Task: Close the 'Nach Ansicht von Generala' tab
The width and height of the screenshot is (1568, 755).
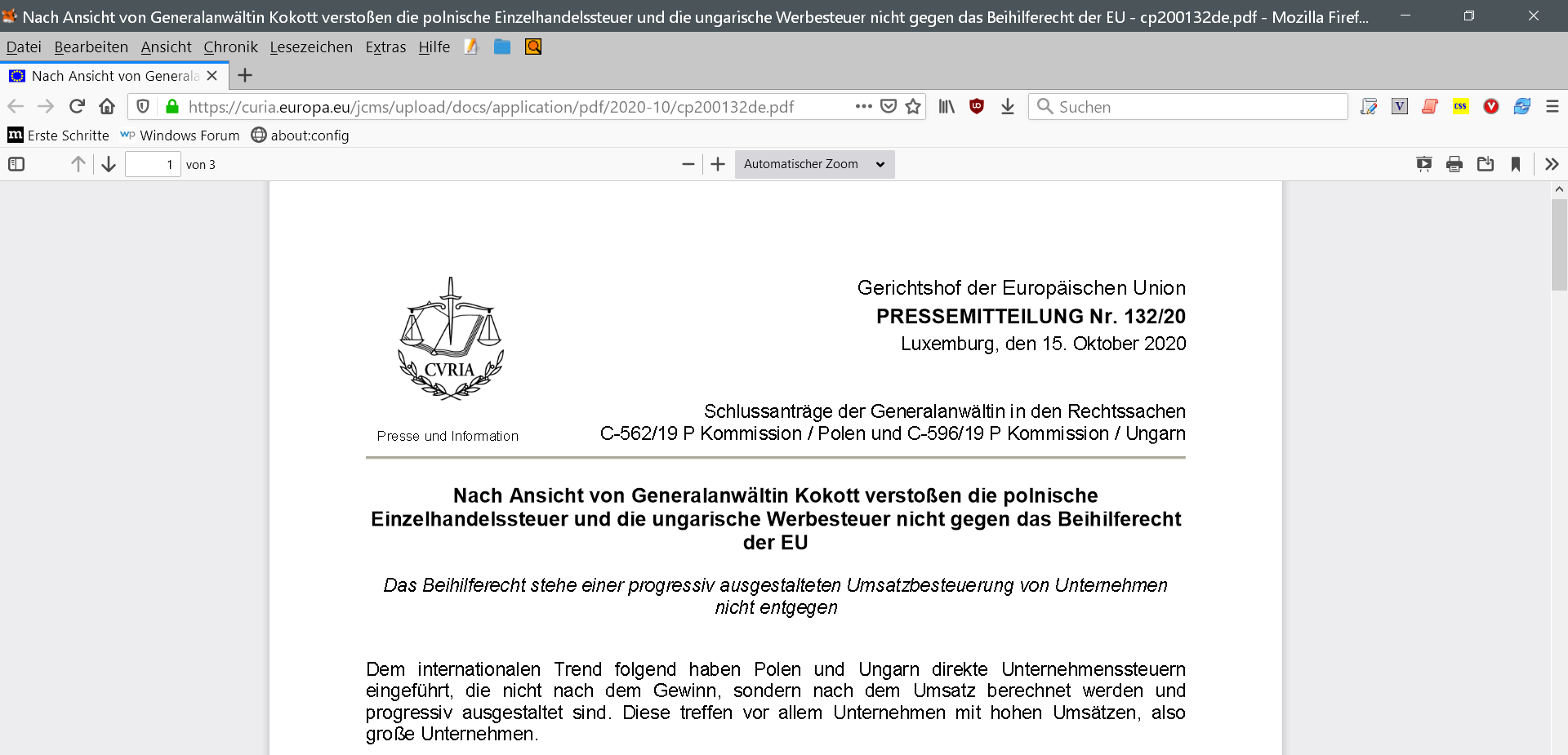Action: [x=212, y=76]
